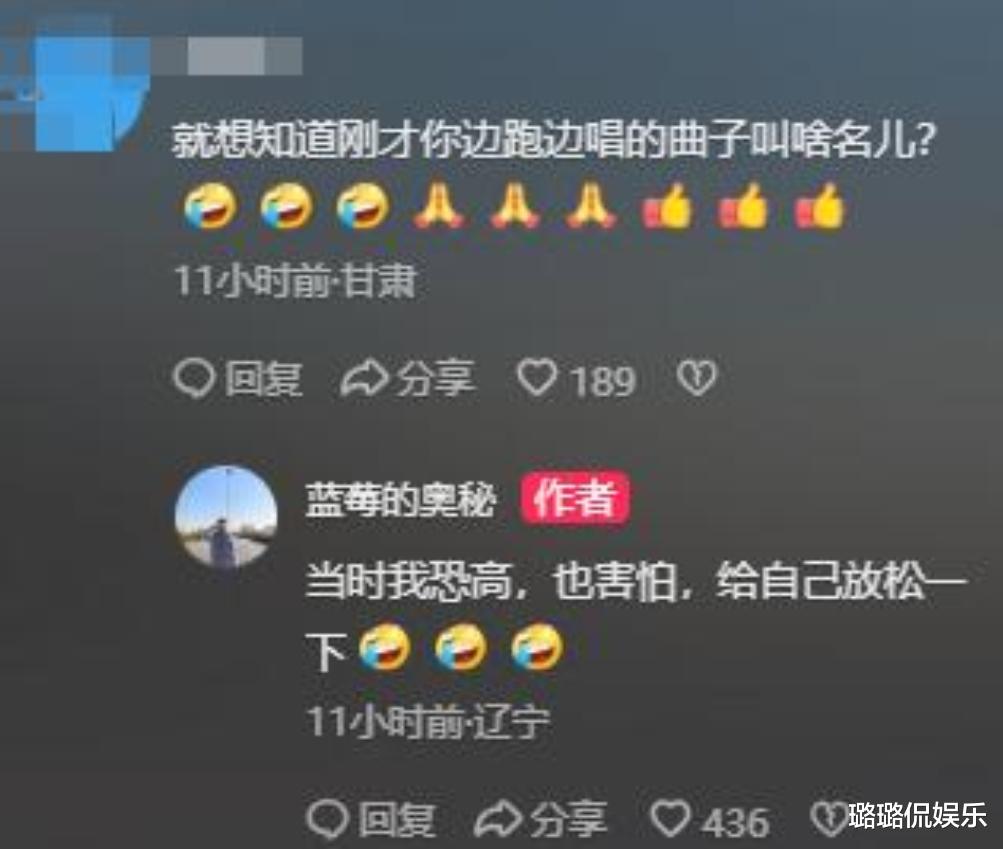Click reply icon under author's reply
Screen dimensions: 1003x849
pyautogui.click(x=327, y=820)
